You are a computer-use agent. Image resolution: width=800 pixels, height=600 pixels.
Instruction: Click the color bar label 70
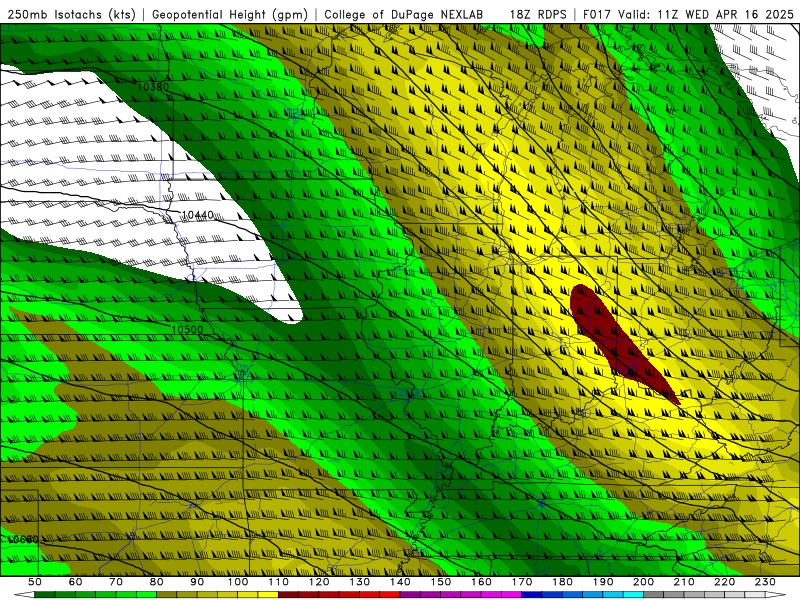click(116, 582)
